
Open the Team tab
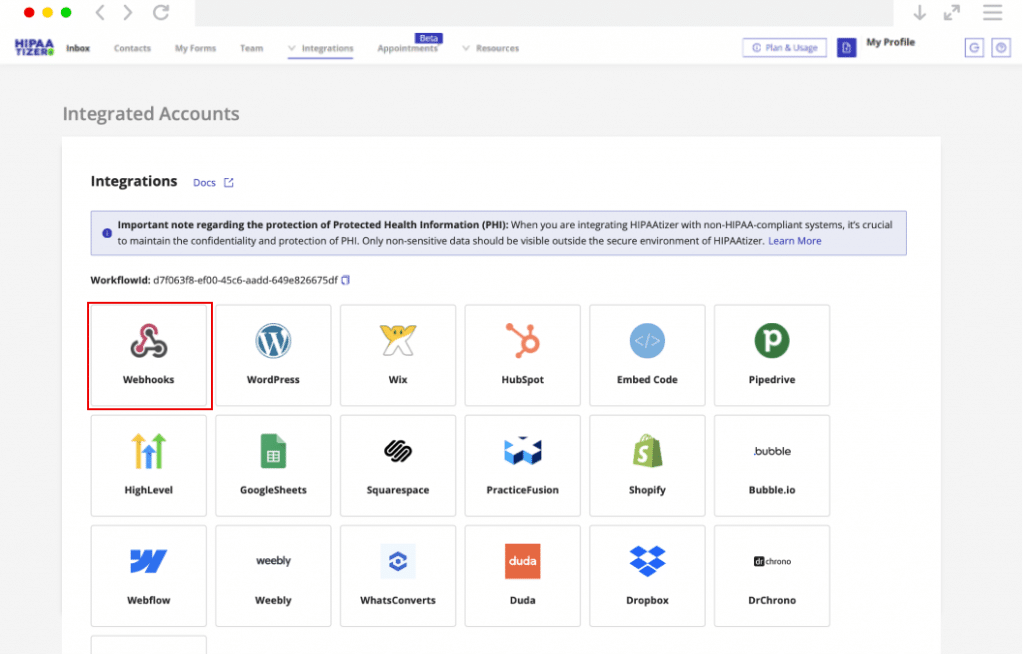click(x=251, y=48)
